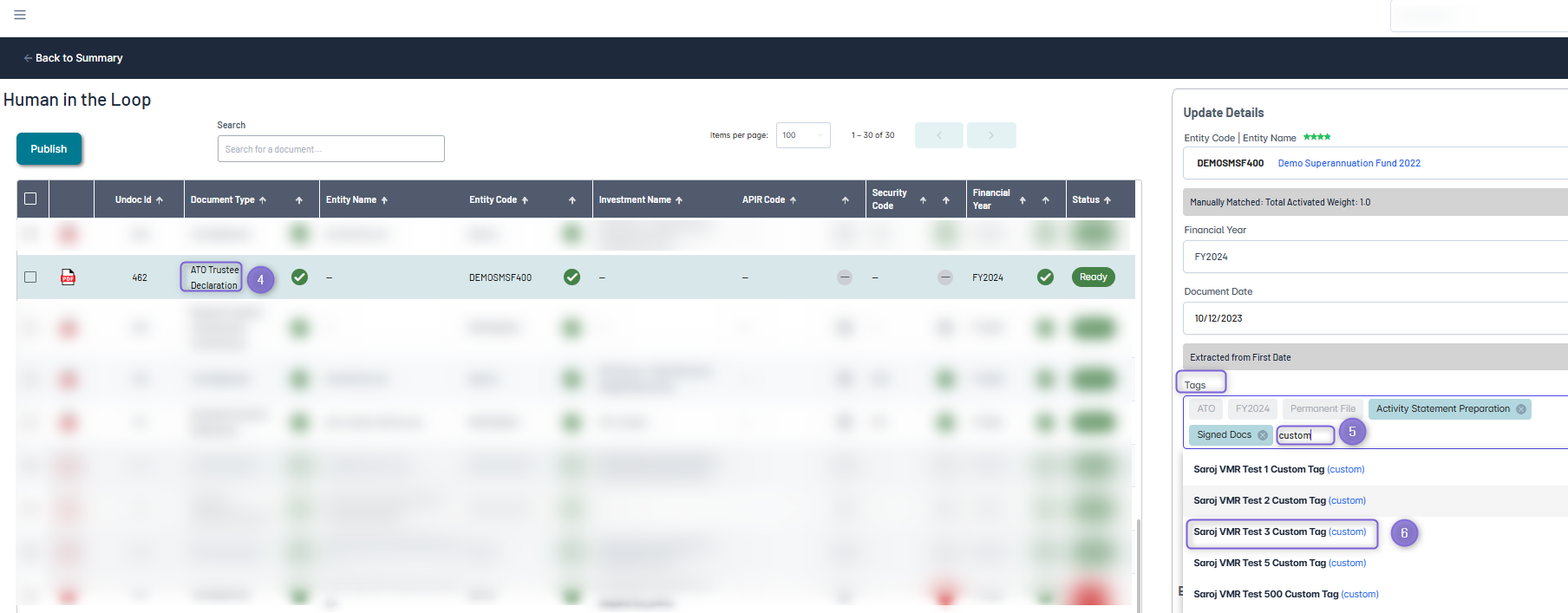This screenshot has width=1568, height=613.
Task: Choose Saroj VMR Test 2 Custom Tag
Action: click(x=1375, y=500)
